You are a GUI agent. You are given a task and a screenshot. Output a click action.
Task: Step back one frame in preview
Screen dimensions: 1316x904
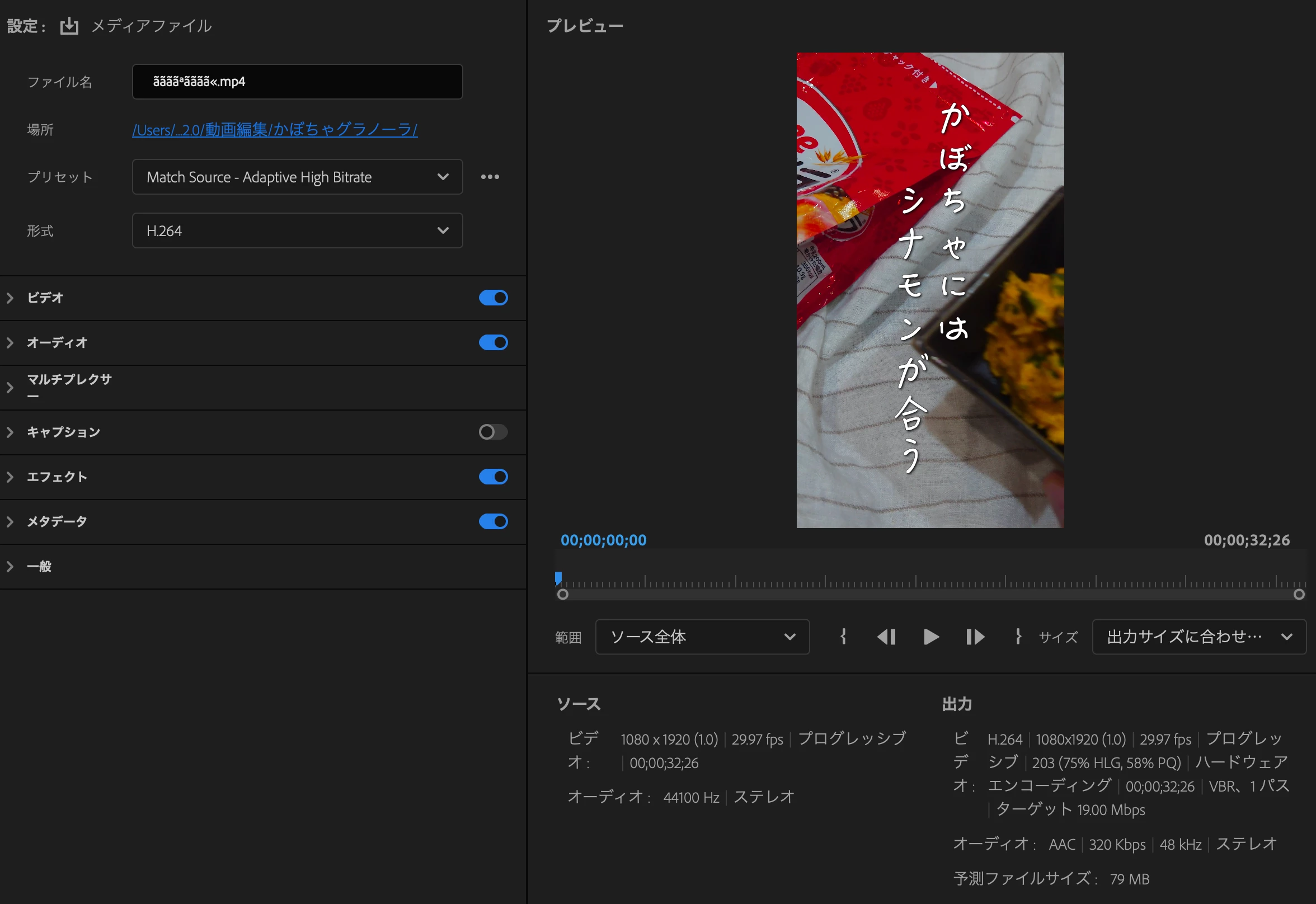click(886, 637)
